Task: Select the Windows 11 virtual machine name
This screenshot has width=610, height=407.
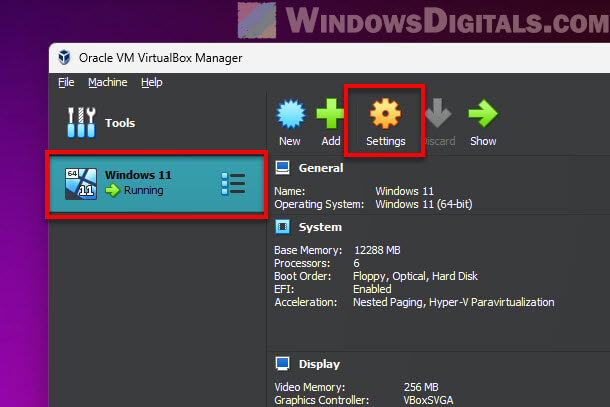Action: point(138,175)
